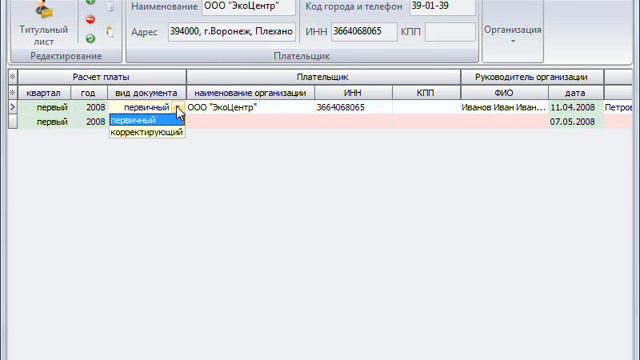Click the ООО "ЭкоЦентр" grid cell
The height and width of the screenshot is (360, 640).
[x=250, y=107]
